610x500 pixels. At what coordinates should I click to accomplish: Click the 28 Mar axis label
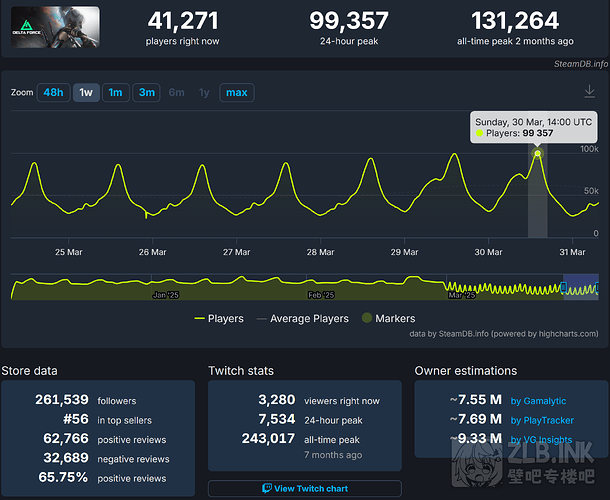click(320, 252)
